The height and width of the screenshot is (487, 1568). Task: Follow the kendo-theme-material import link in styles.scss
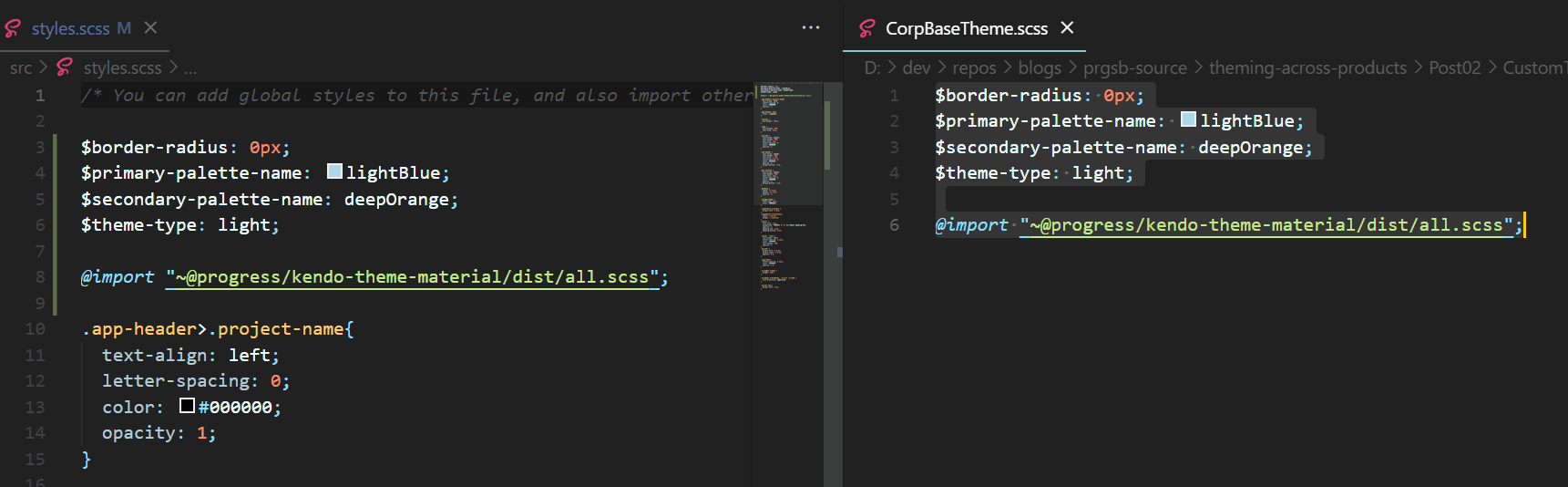[412, 277]
